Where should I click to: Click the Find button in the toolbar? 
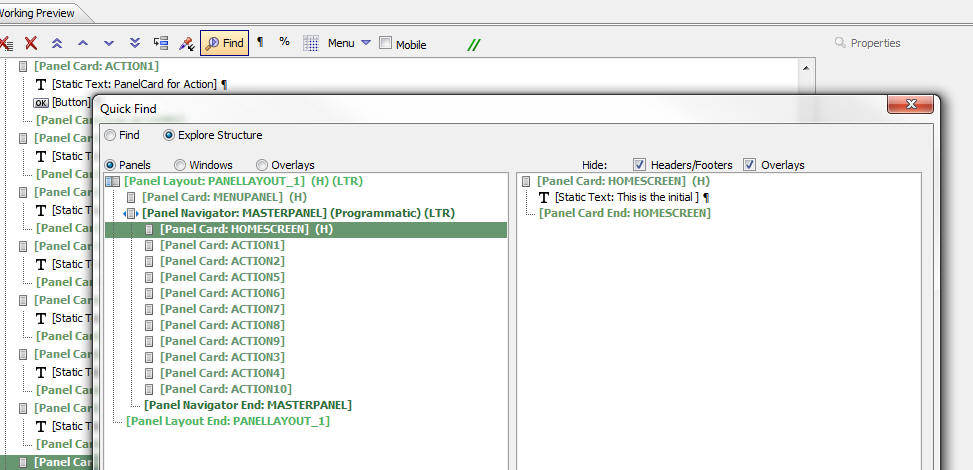click(x=225, y=43)
